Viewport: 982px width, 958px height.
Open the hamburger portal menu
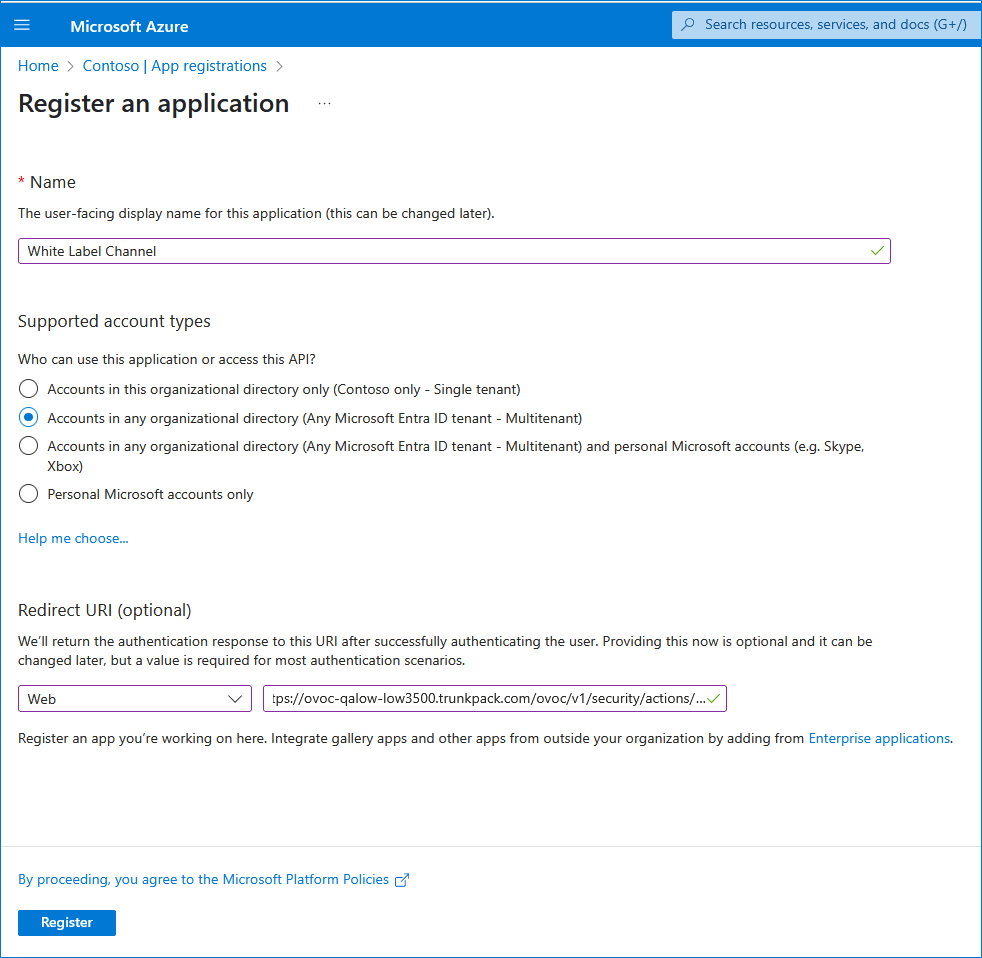[x=22, y=25]
